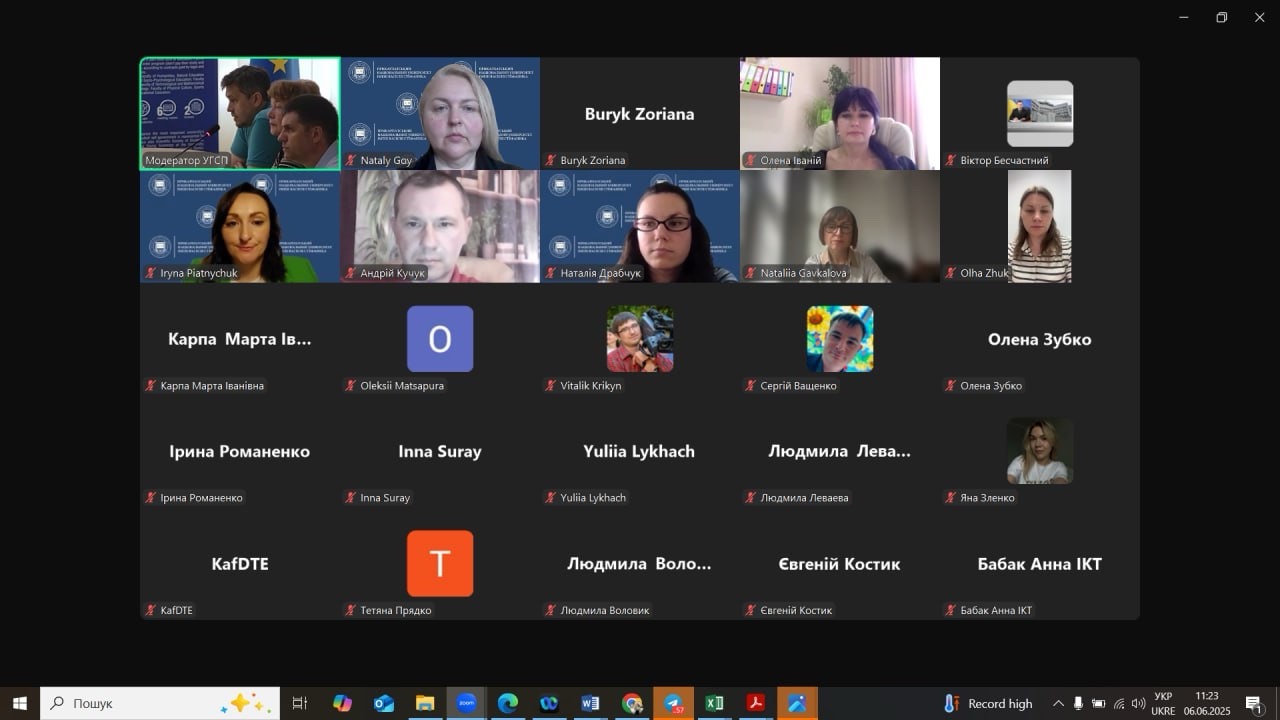
Task: Click the Zoom icon in the taskbar
Action: coord(466,703)
